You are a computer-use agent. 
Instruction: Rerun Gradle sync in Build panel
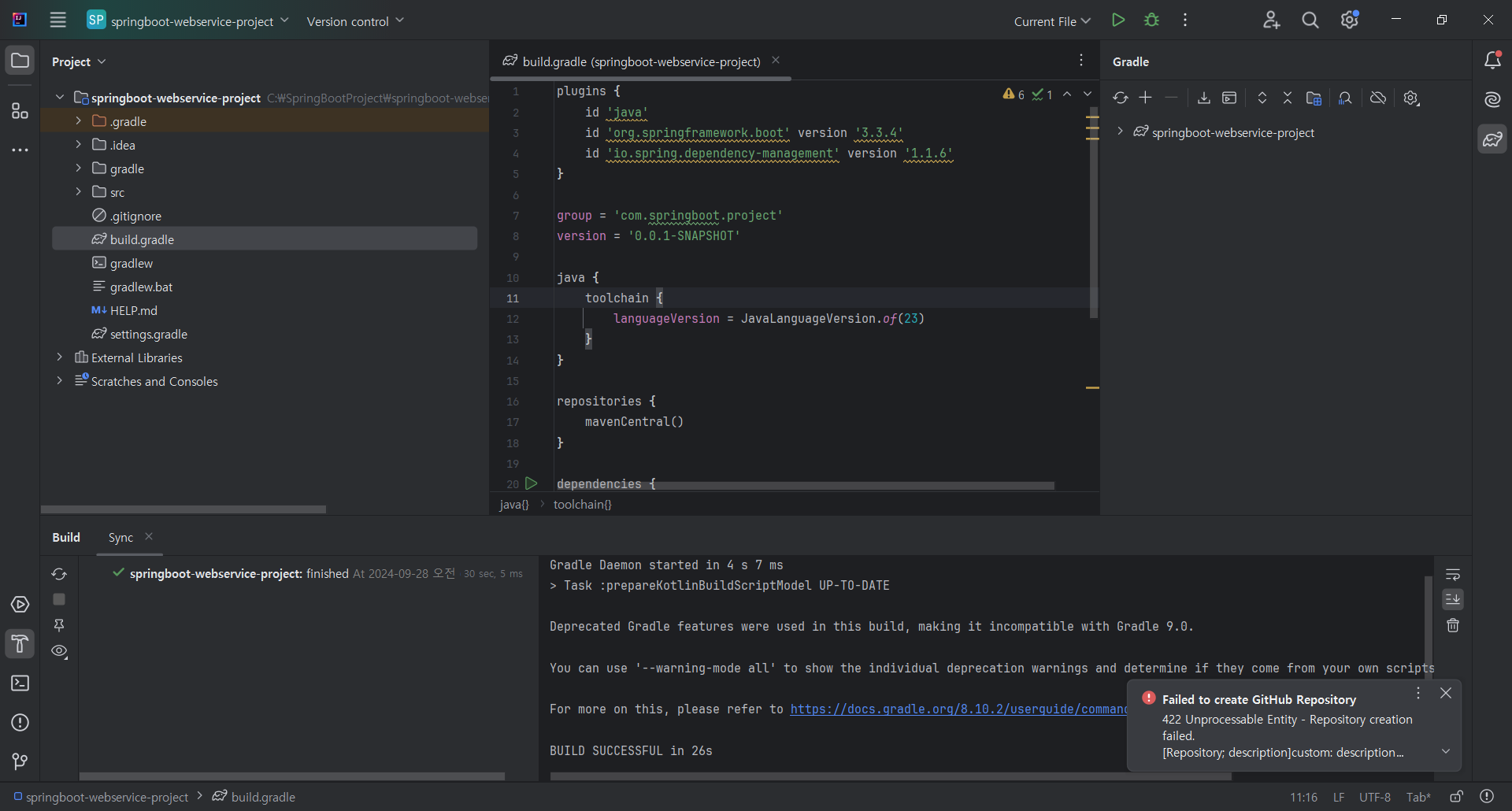coord(59,574)
